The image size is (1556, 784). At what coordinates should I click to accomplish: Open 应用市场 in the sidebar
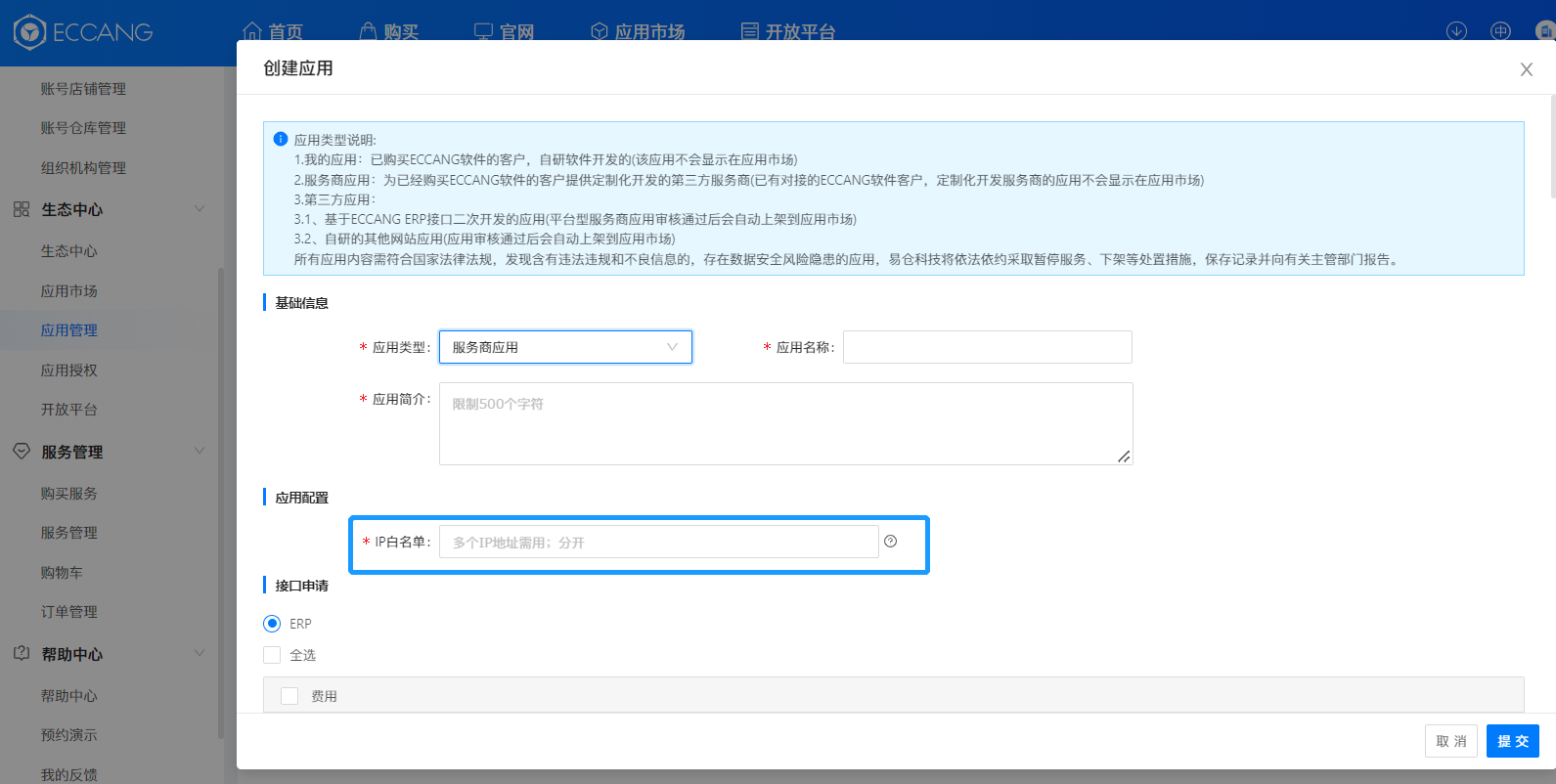pos(68,291)
